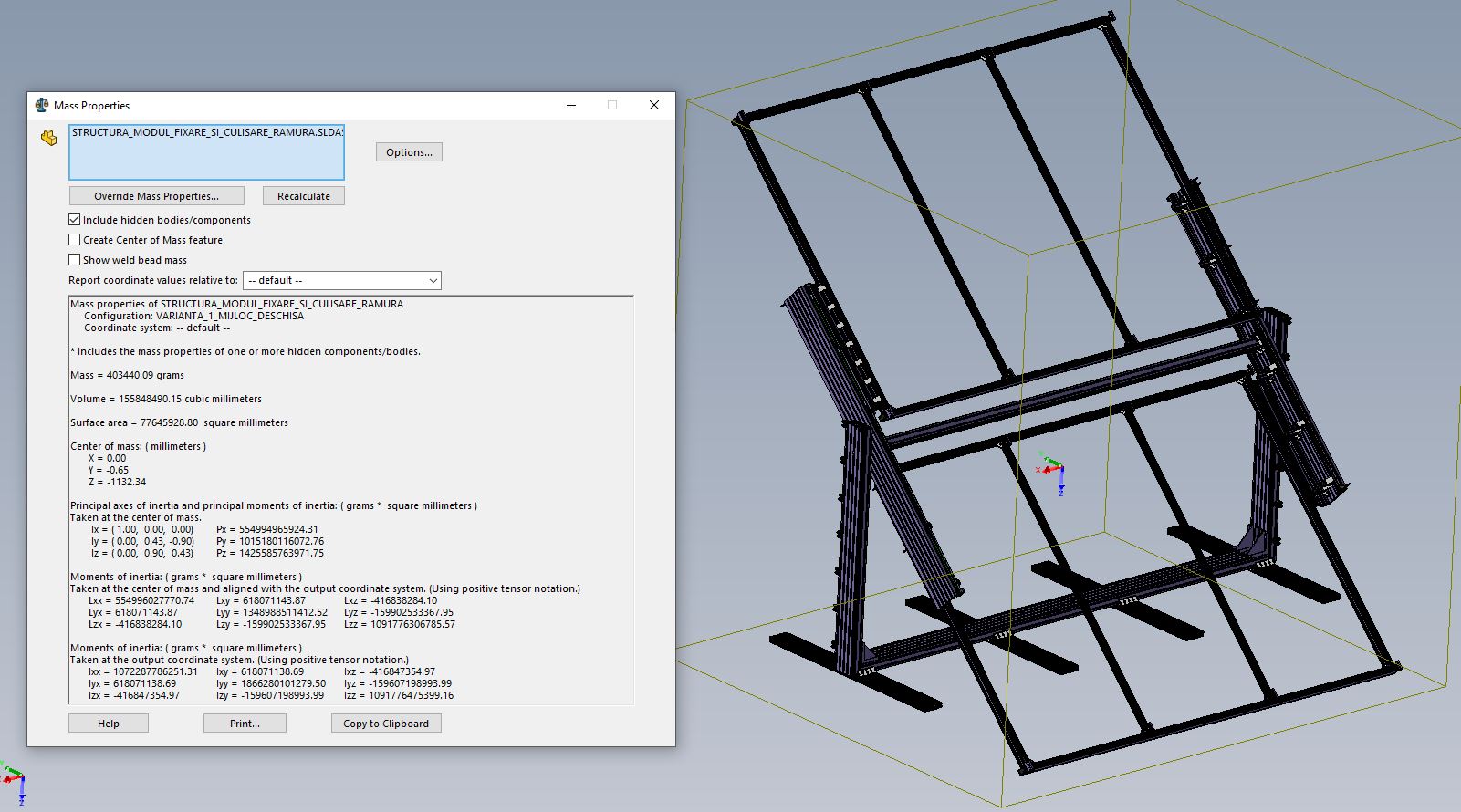Click the Mass Properties title bar icon
1461x812 pixels.
pos(41,105)
